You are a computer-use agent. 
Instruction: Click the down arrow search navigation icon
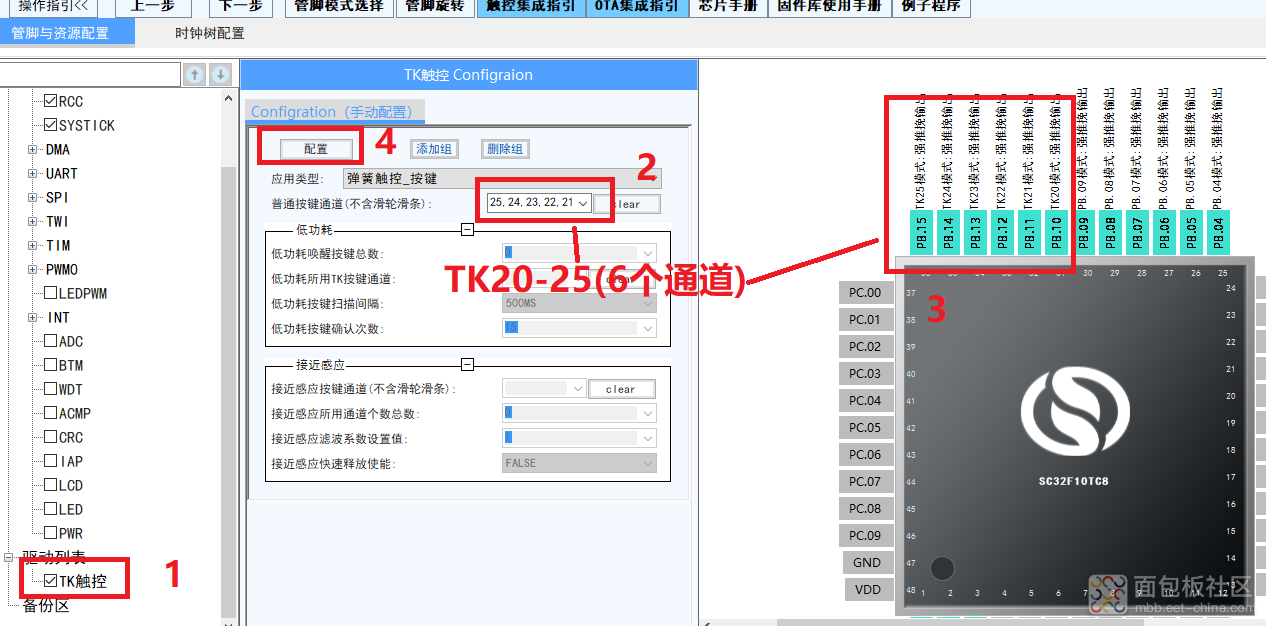pyautogui.click(x=221, y=75)
